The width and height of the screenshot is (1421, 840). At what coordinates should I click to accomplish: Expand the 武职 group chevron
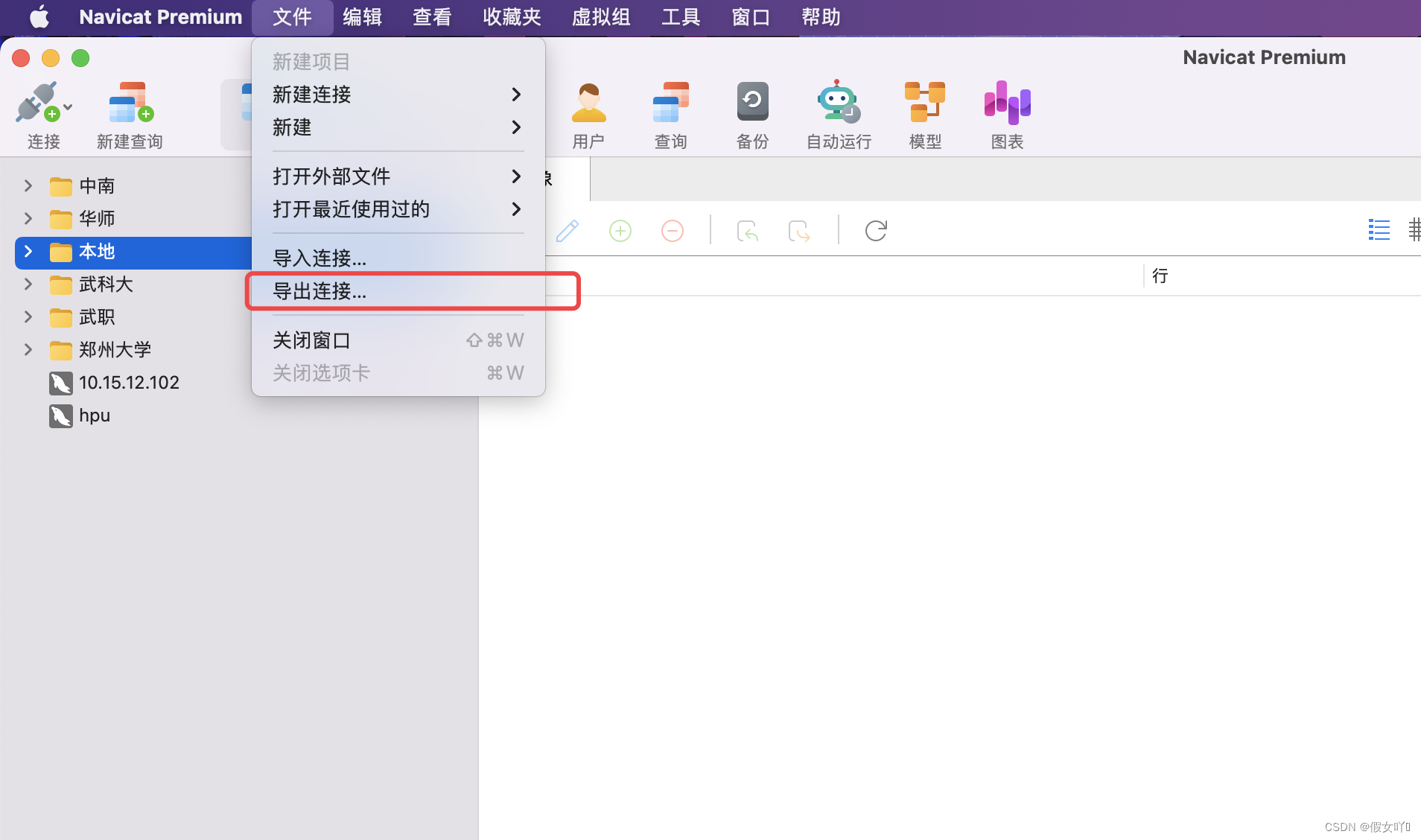(28, 316)
